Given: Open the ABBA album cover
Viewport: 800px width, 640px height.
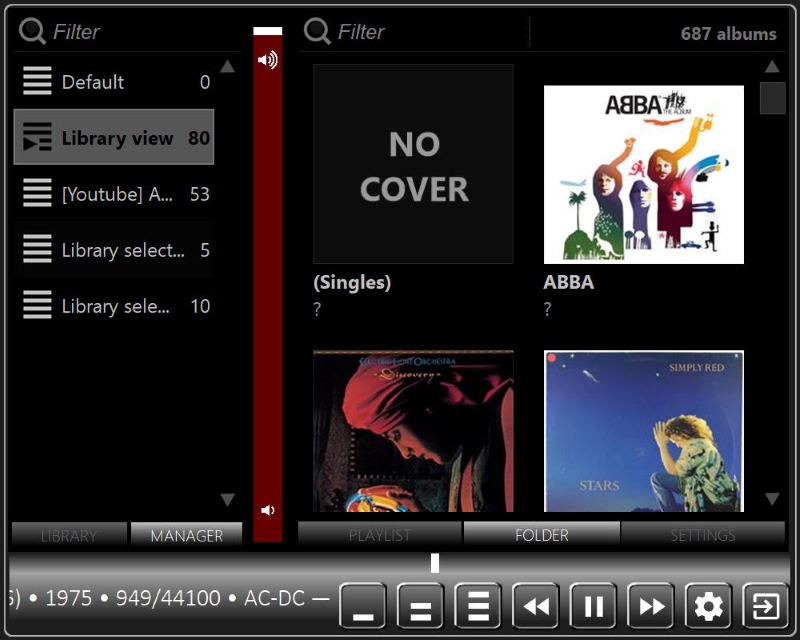Looking at the screenshot, I should point(643,174).
